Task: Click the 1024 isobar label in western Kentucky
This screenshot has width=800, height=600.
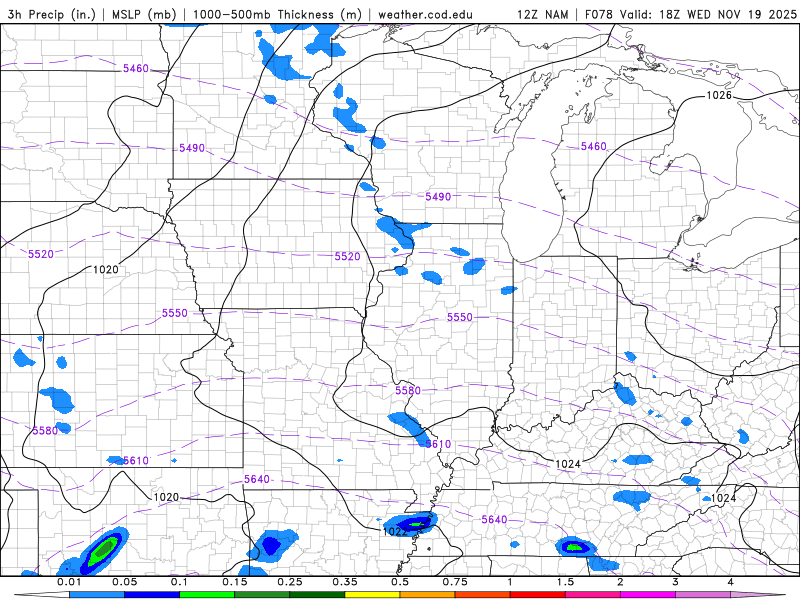Action: 568,464
